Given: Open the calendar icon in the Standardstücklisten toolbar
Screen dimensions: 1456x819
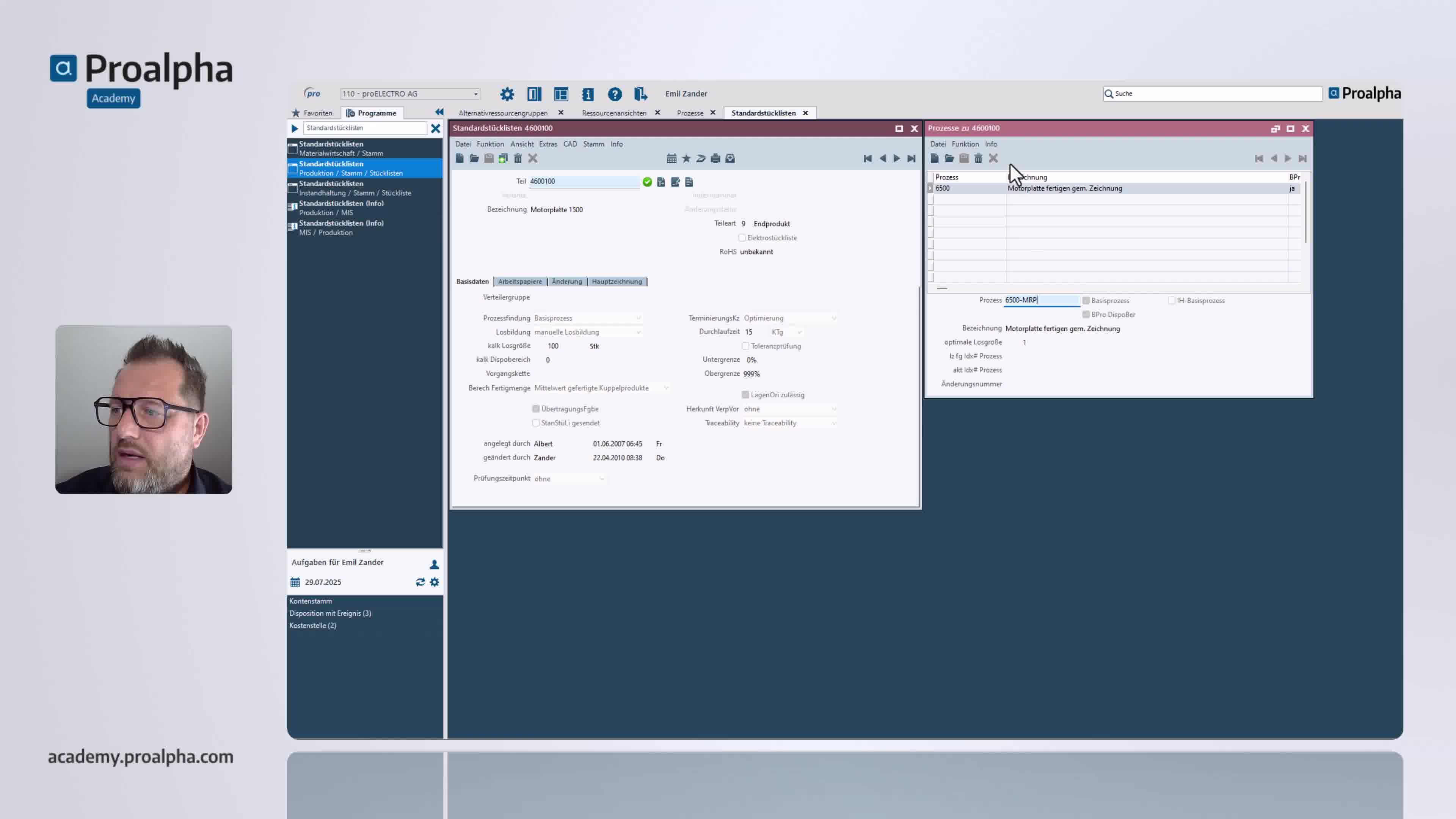Looking at the screenshot, I should pyautogui.click(x=672, y=158).
